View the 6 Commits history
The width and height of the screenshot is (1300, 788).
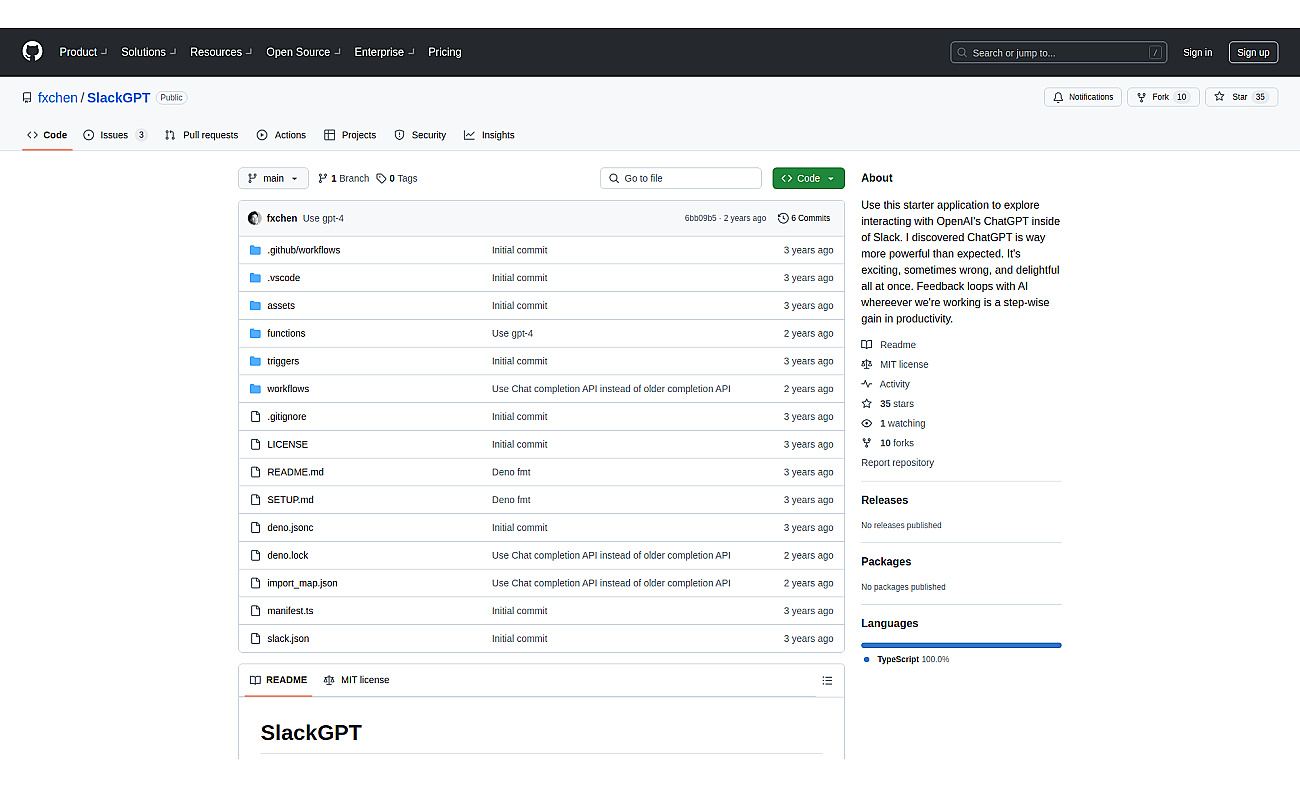pos(804,218)
